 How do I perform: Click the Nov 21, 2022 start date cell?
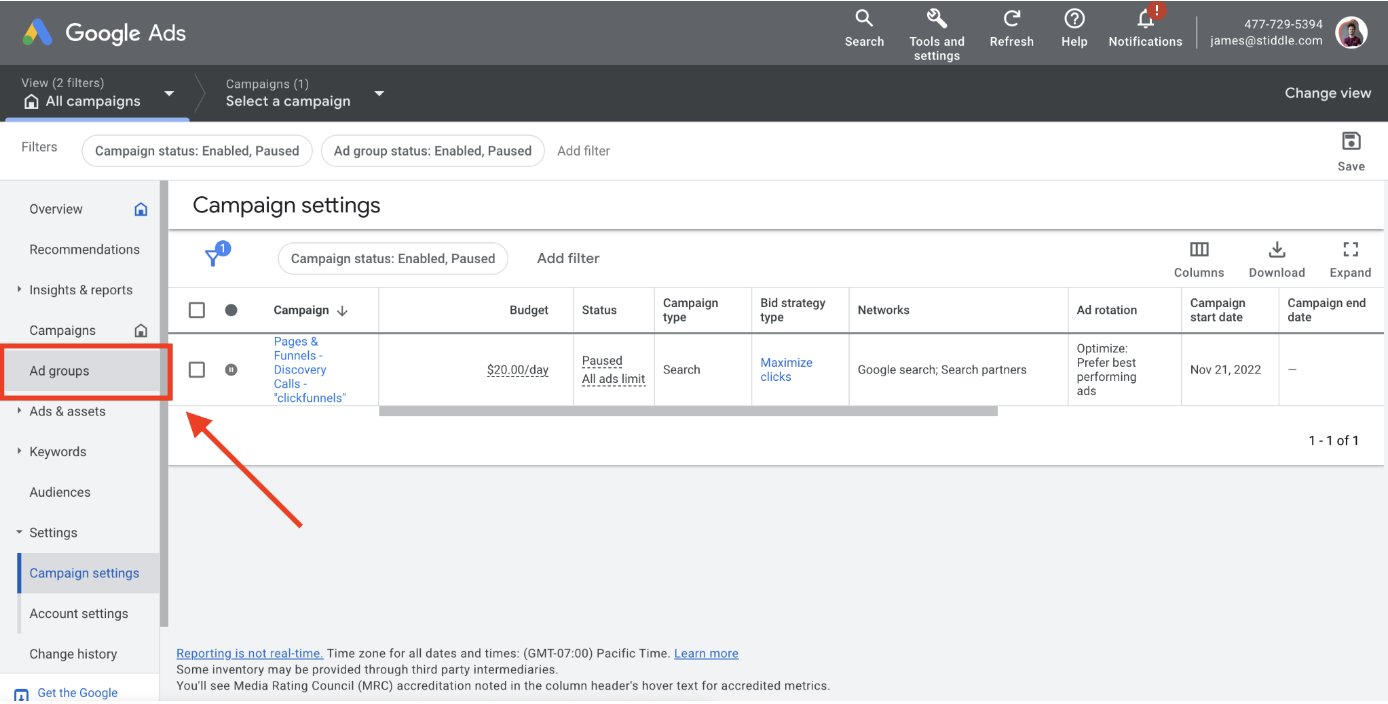[1226, 370]
